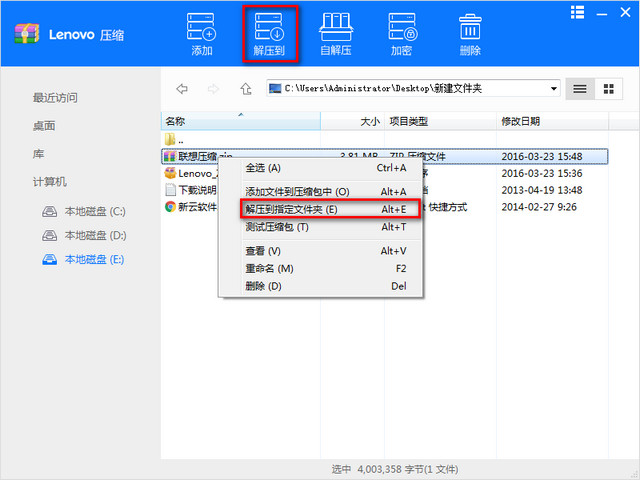Viewport: 640px width, 480px height.
Task: Select 桌面 in the sidebar
Action: point(44,126)
